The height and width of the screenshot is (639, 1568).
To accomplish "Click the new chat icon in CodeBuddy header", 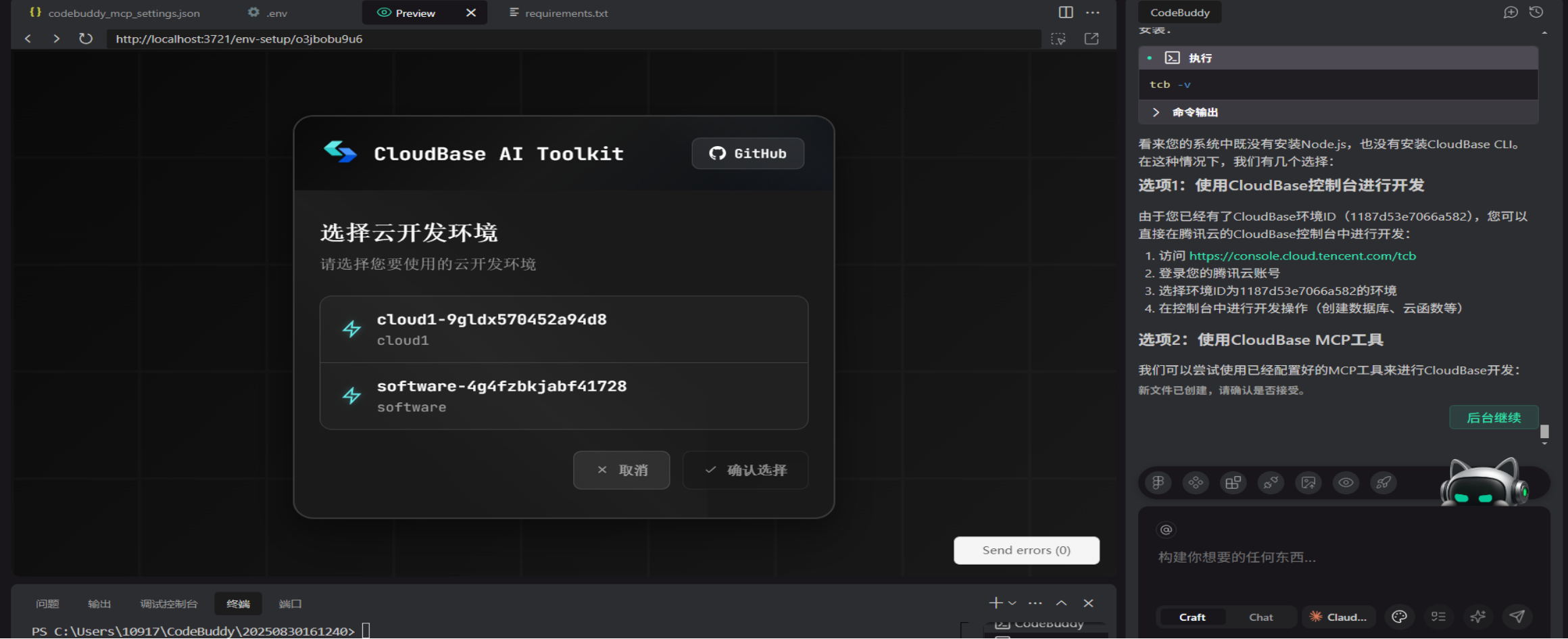I will click(x=1511, y=12).
